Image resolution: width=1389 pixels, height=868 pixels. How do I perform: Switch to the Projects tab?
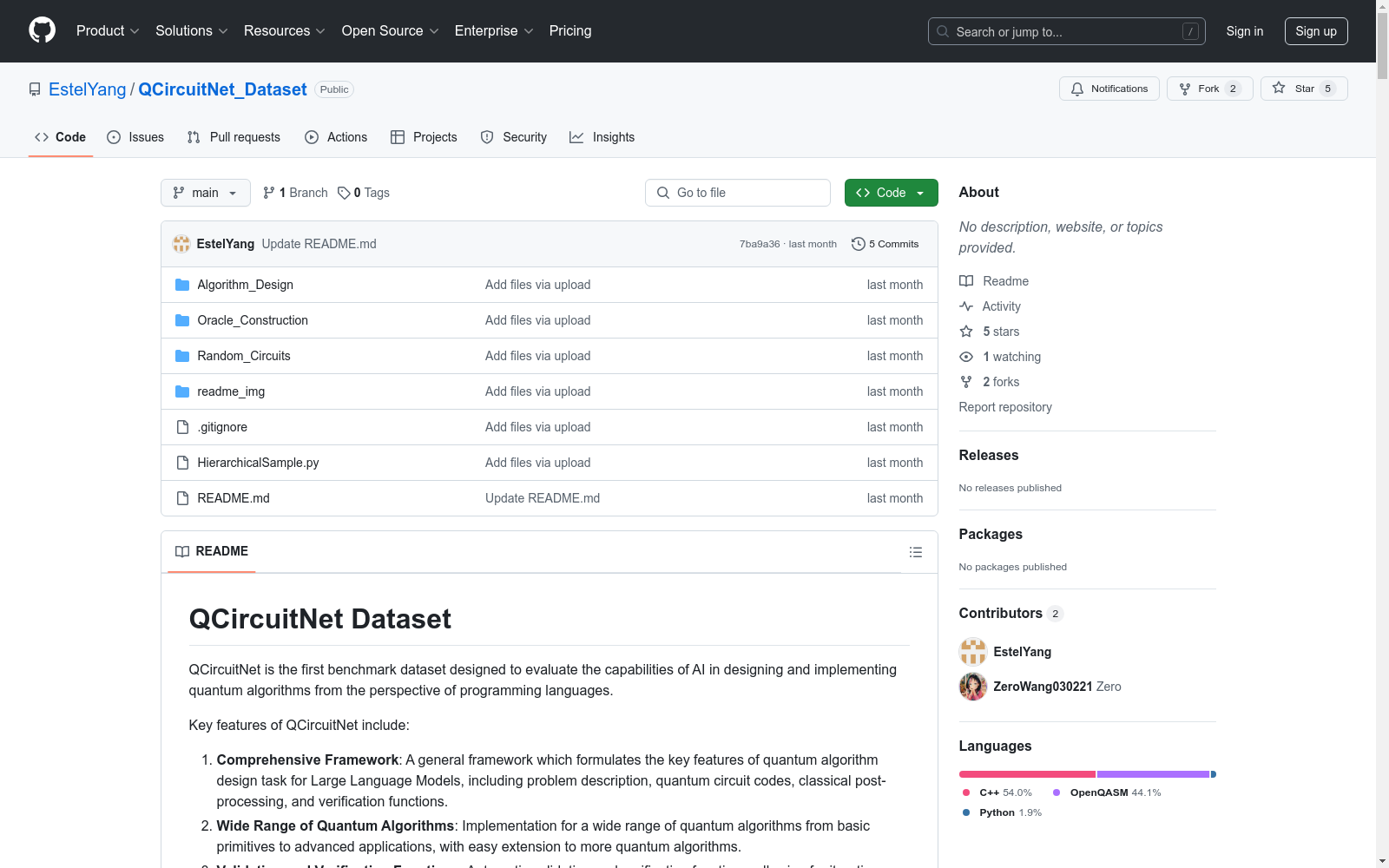click(x=424, y=137)
